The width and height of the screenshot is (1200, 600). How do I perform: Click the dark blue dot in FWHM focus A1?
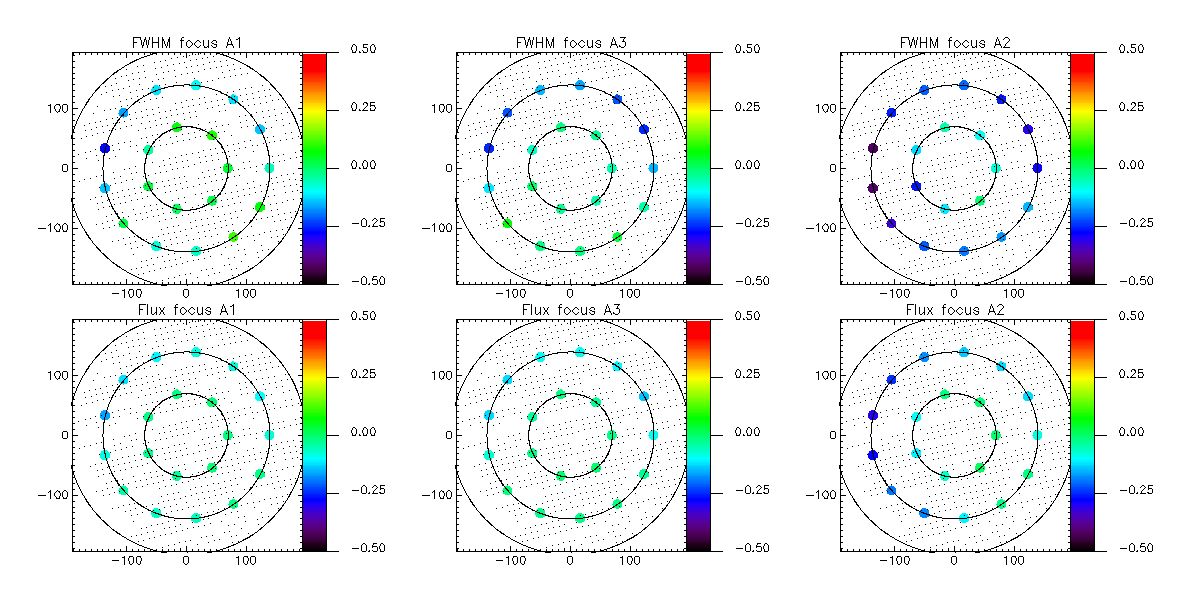[104, 148]
